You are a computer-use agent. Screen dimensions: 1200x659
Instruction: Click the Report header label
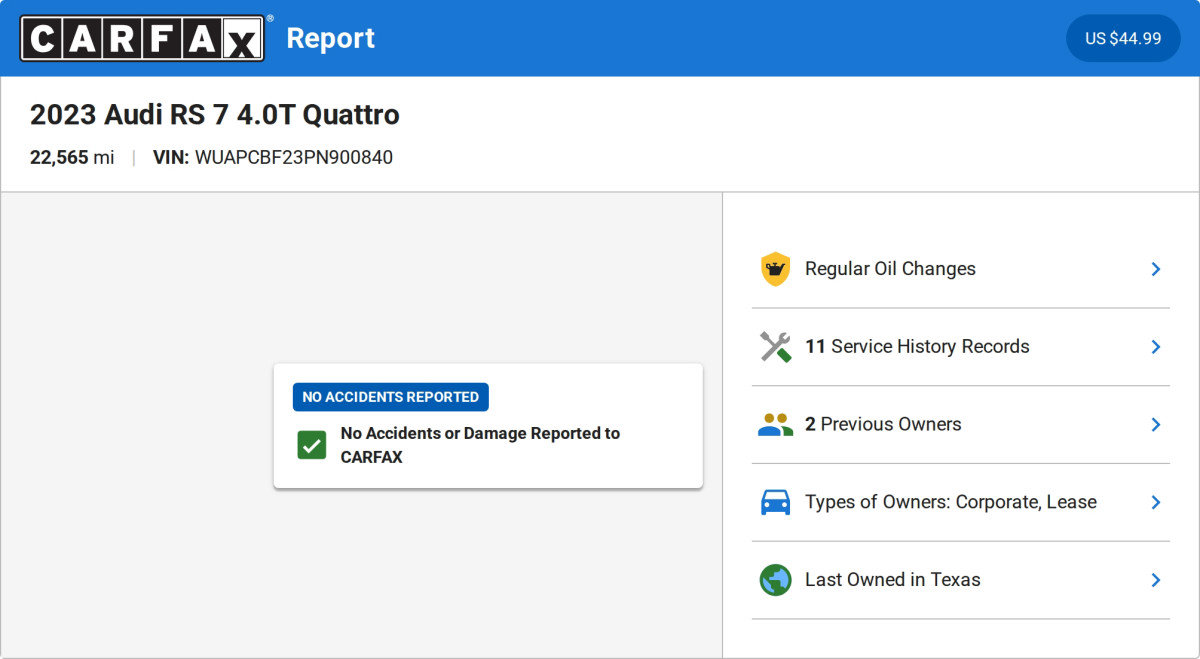coord(331,38)
